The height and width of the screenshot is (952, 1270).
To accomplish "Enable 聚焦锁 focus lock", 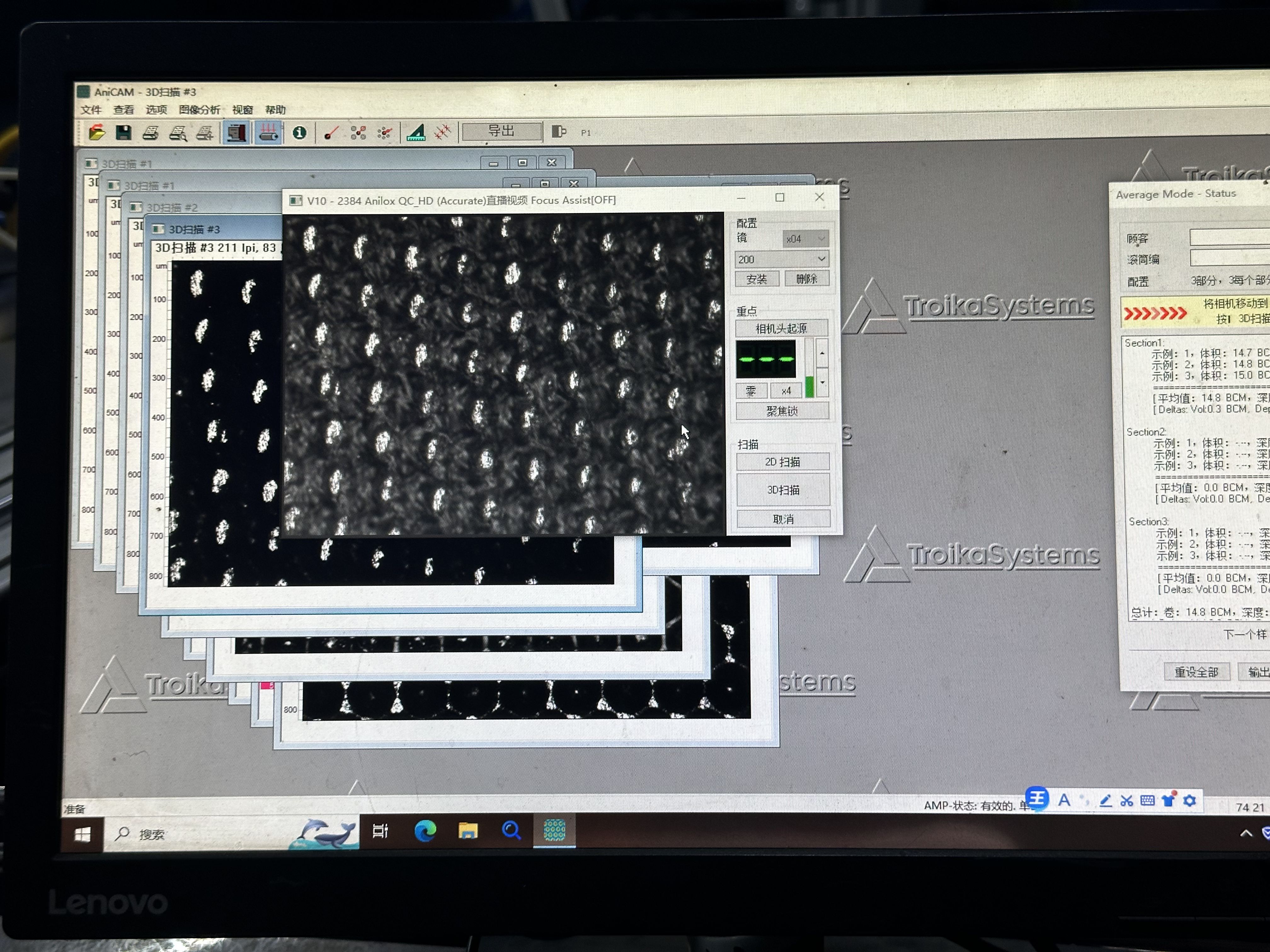I will point(783,411).
